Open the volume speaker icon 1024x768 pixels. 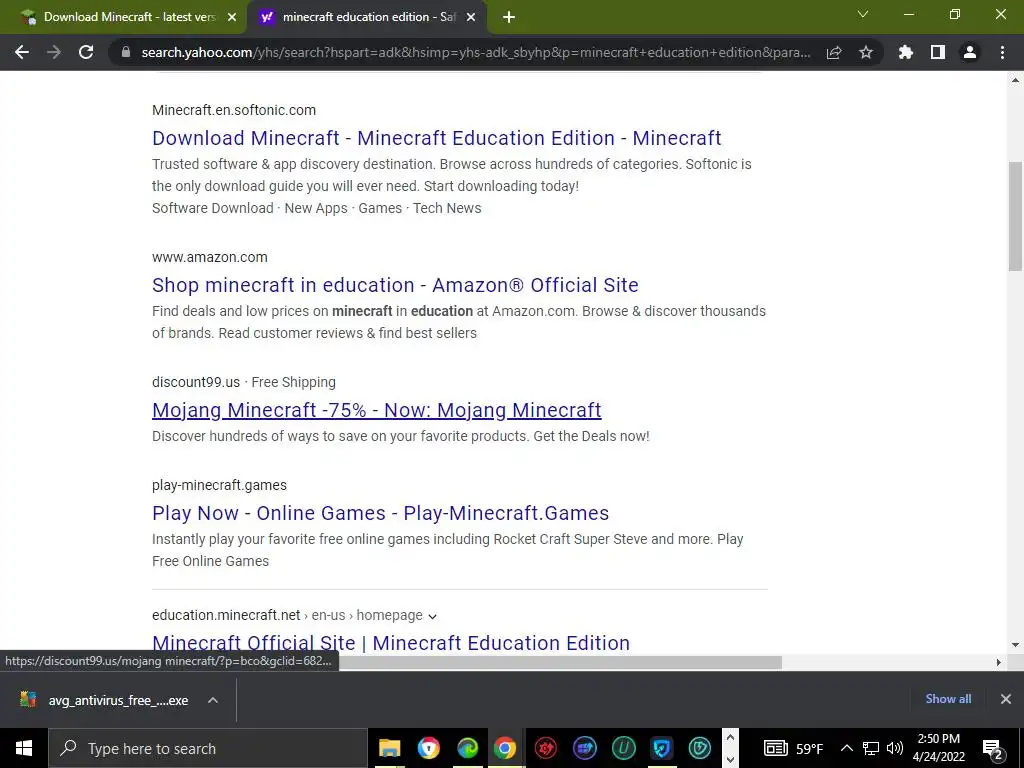(x=895, y=748)
